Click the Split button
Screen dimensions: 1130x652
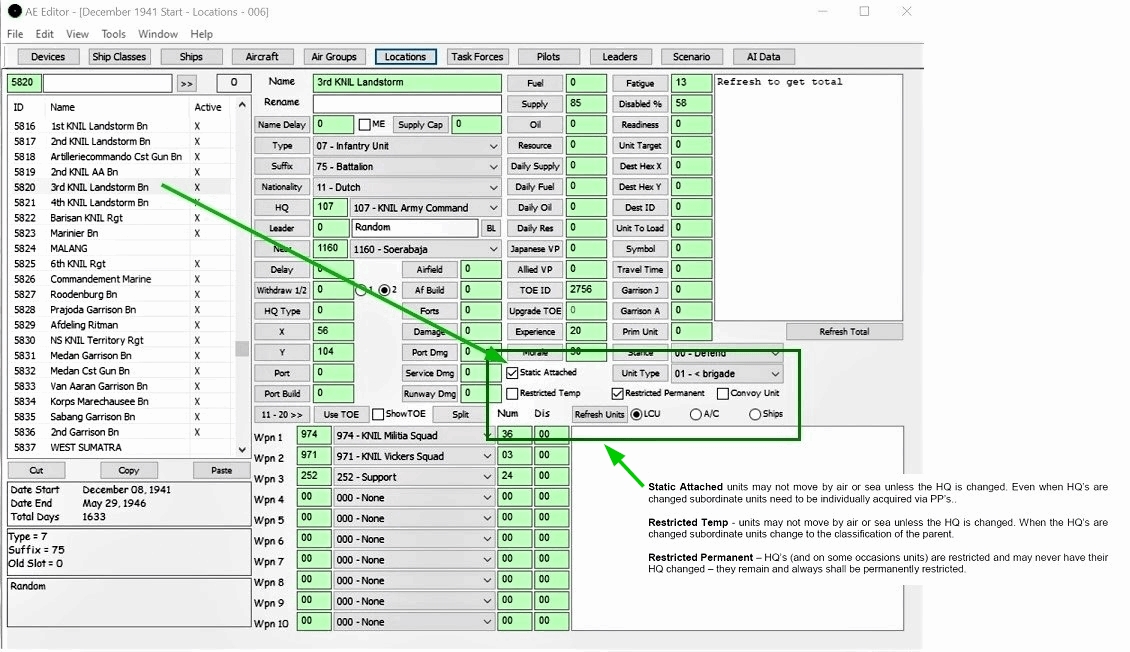click(461, 415)
